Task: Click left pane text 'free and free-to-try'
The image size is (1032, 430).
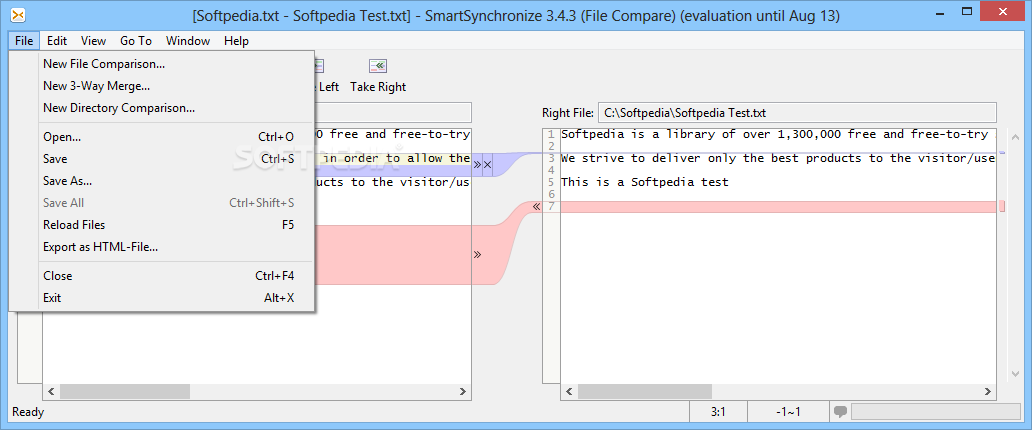Action: (400, 134)
